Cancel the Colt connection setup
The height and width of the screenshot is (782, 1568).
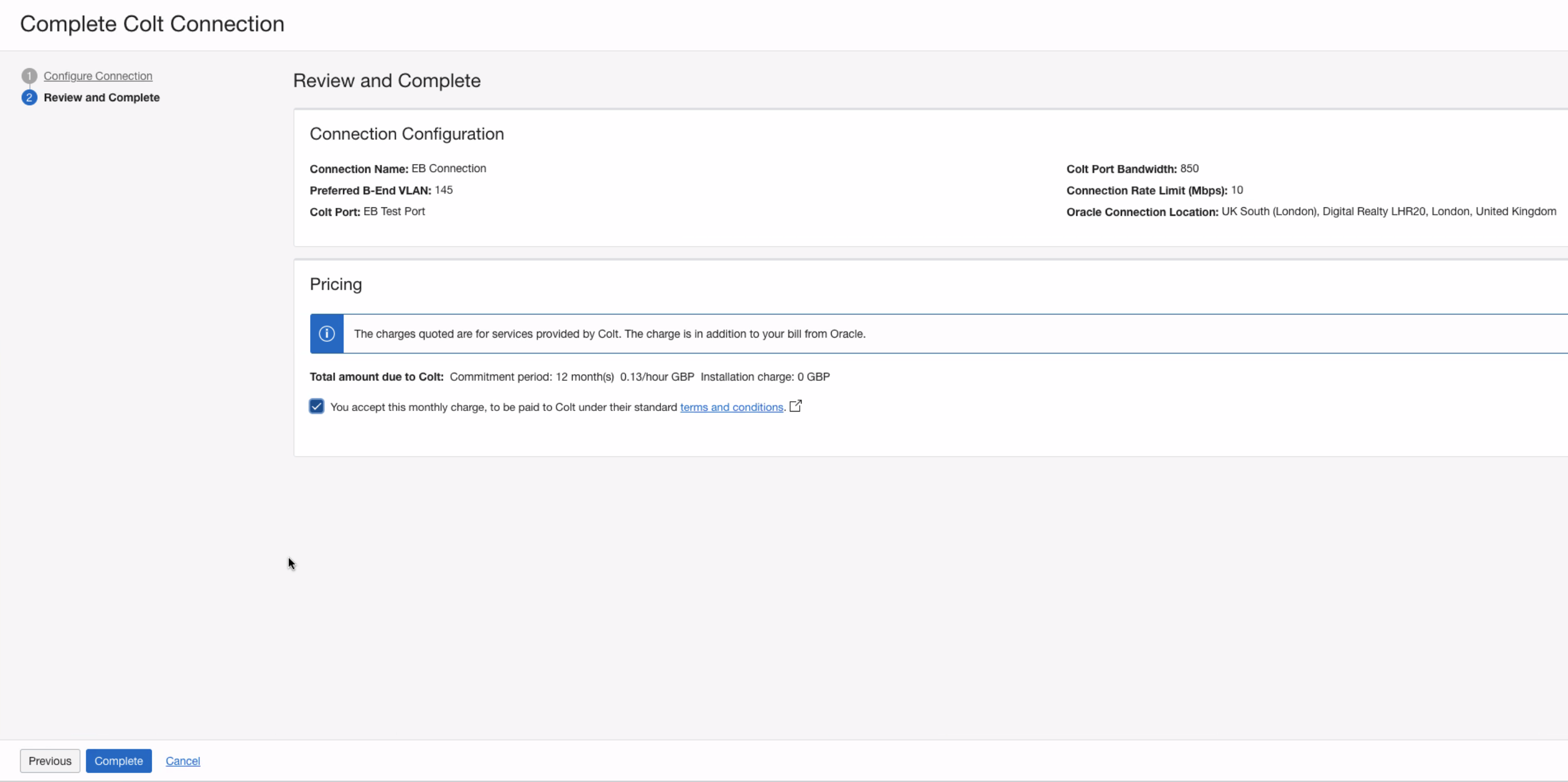(x=182, y=760)
